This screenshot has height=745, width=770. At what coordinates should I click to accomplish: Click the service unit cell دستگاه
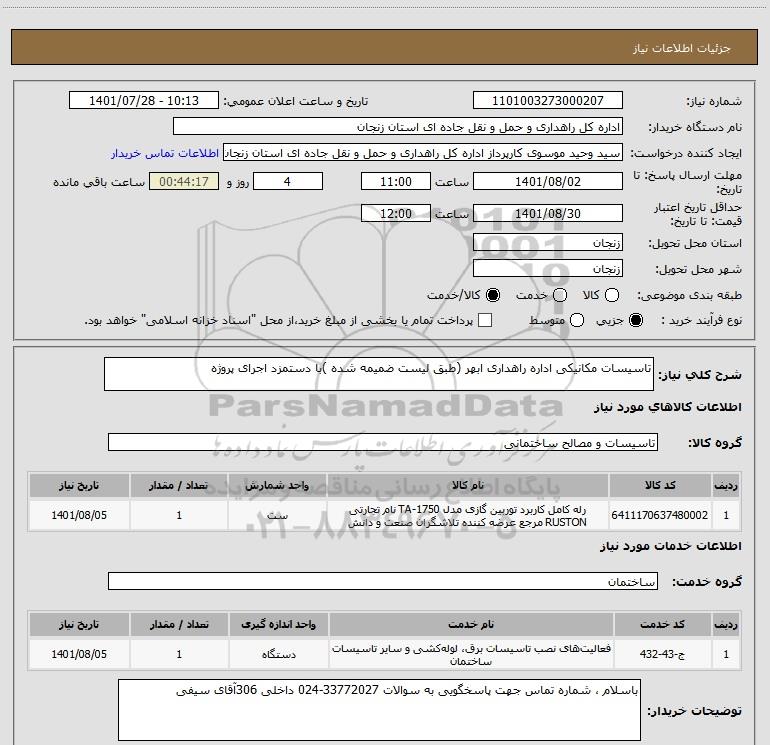click(278, 654)
